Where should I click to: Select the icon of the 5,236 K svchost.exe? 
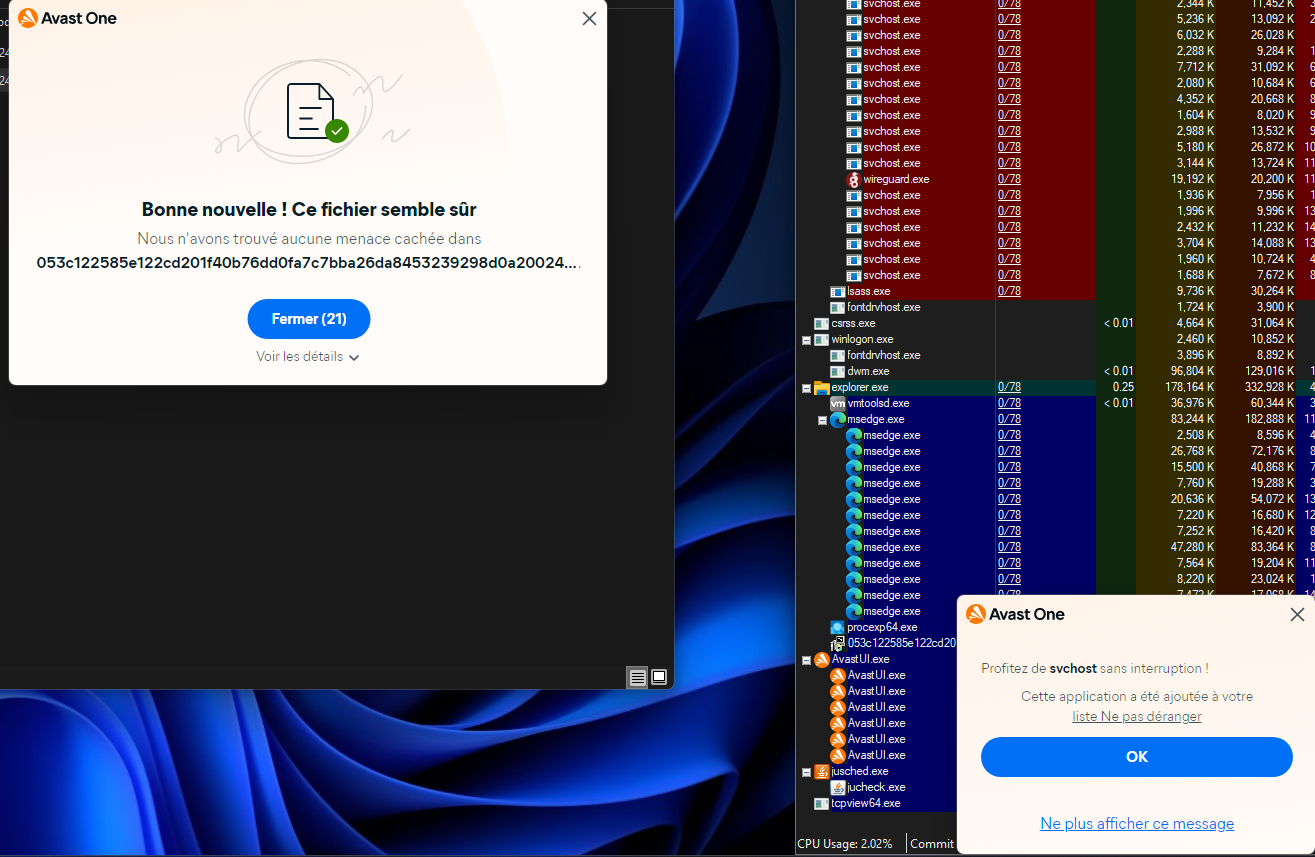coord(854,19)
